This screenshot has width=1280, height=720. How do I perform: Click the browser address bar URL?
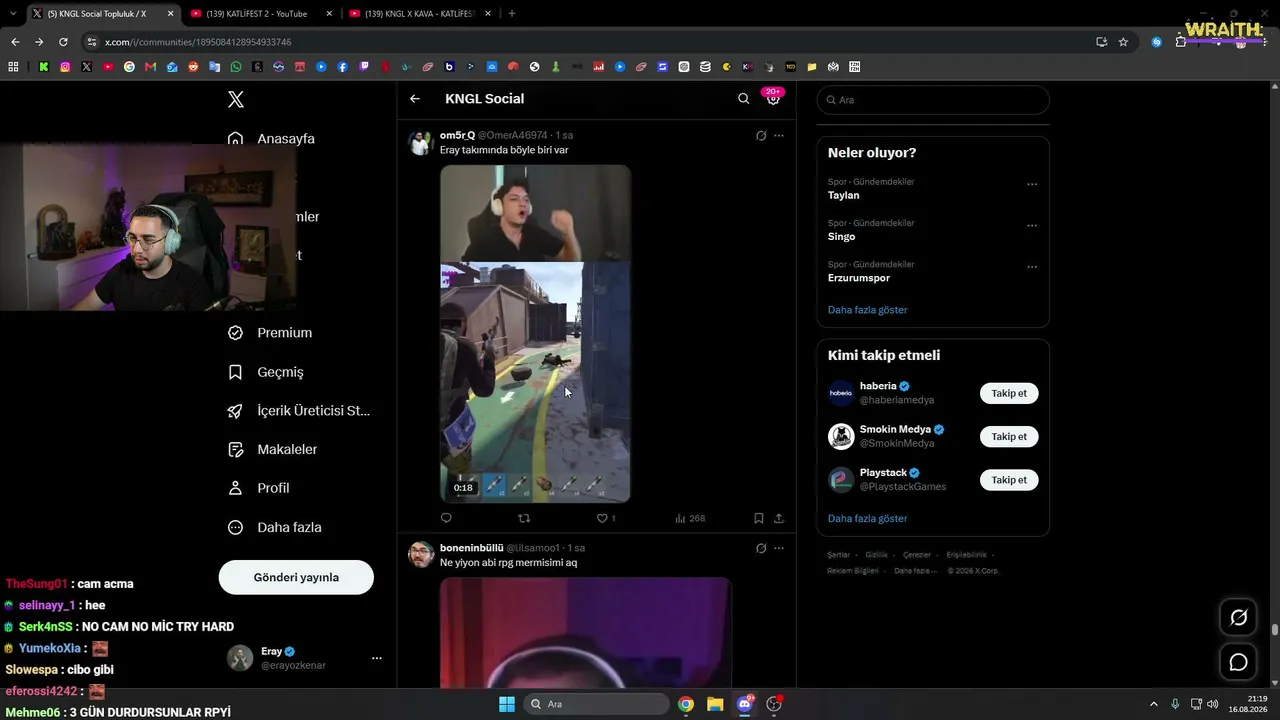point(198,42)
